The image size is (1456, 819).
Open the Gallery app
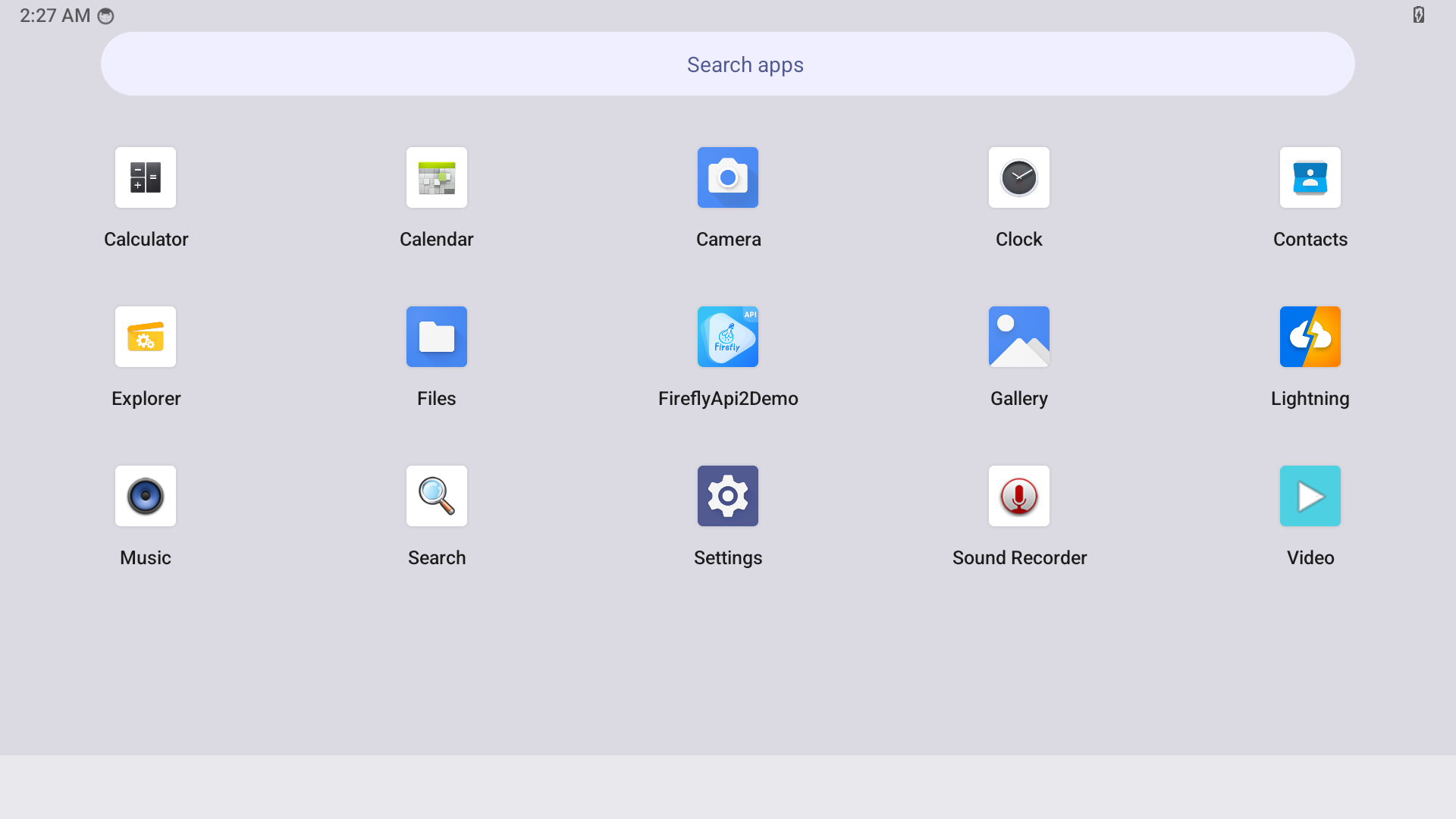click(1019, 337)
